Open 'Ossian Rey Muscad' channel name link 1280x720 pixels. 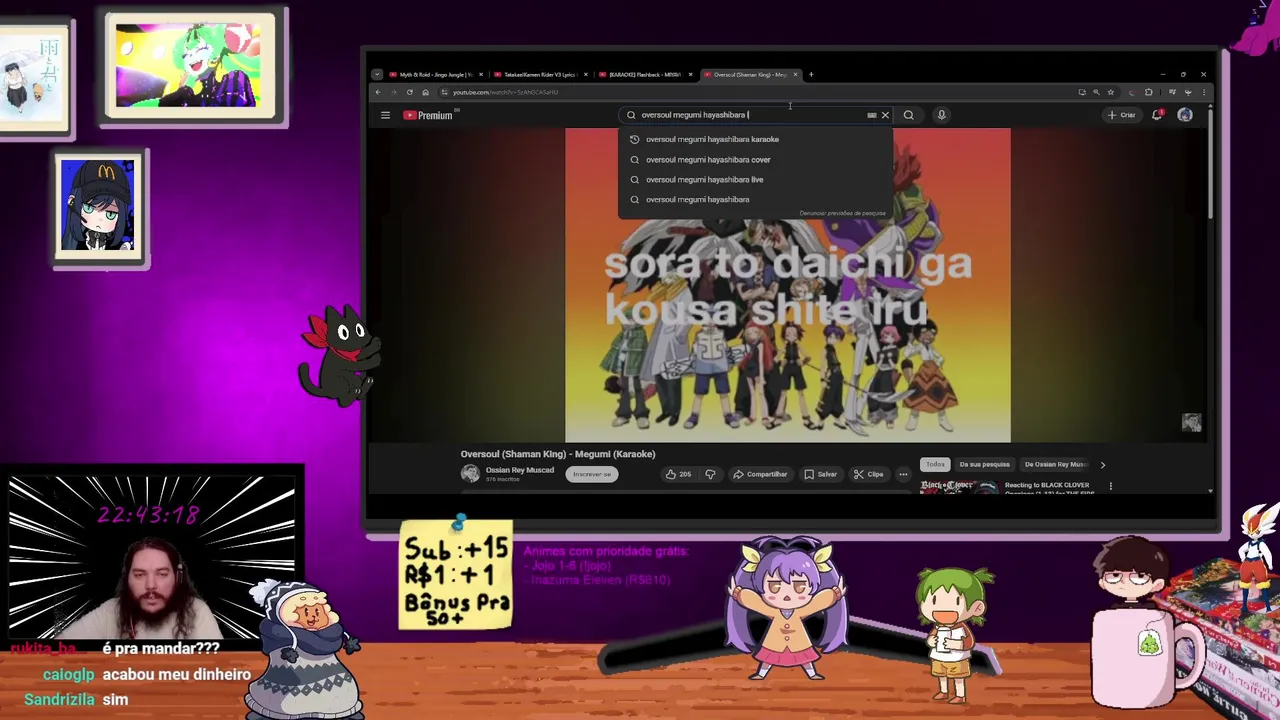(519, 470)
